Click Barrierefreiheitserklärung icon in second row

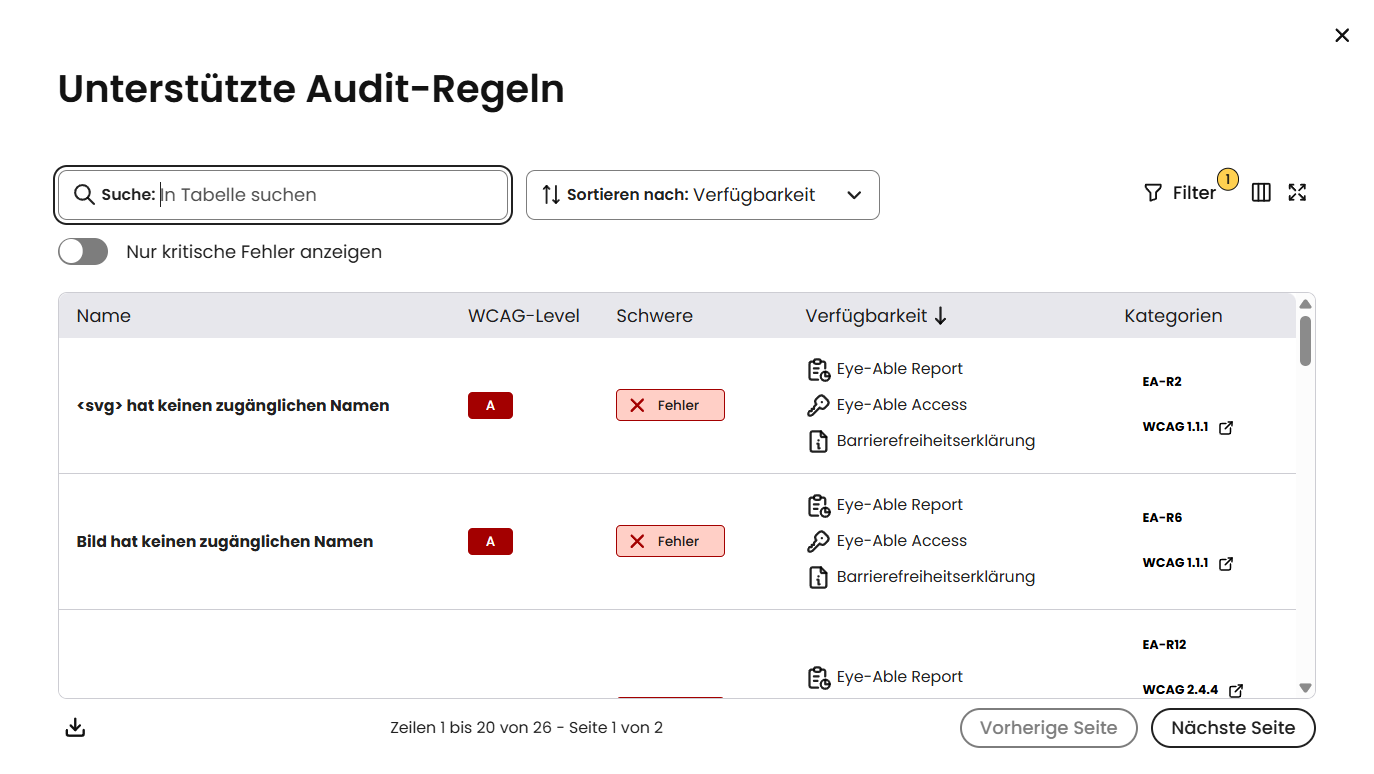[818, 577]
